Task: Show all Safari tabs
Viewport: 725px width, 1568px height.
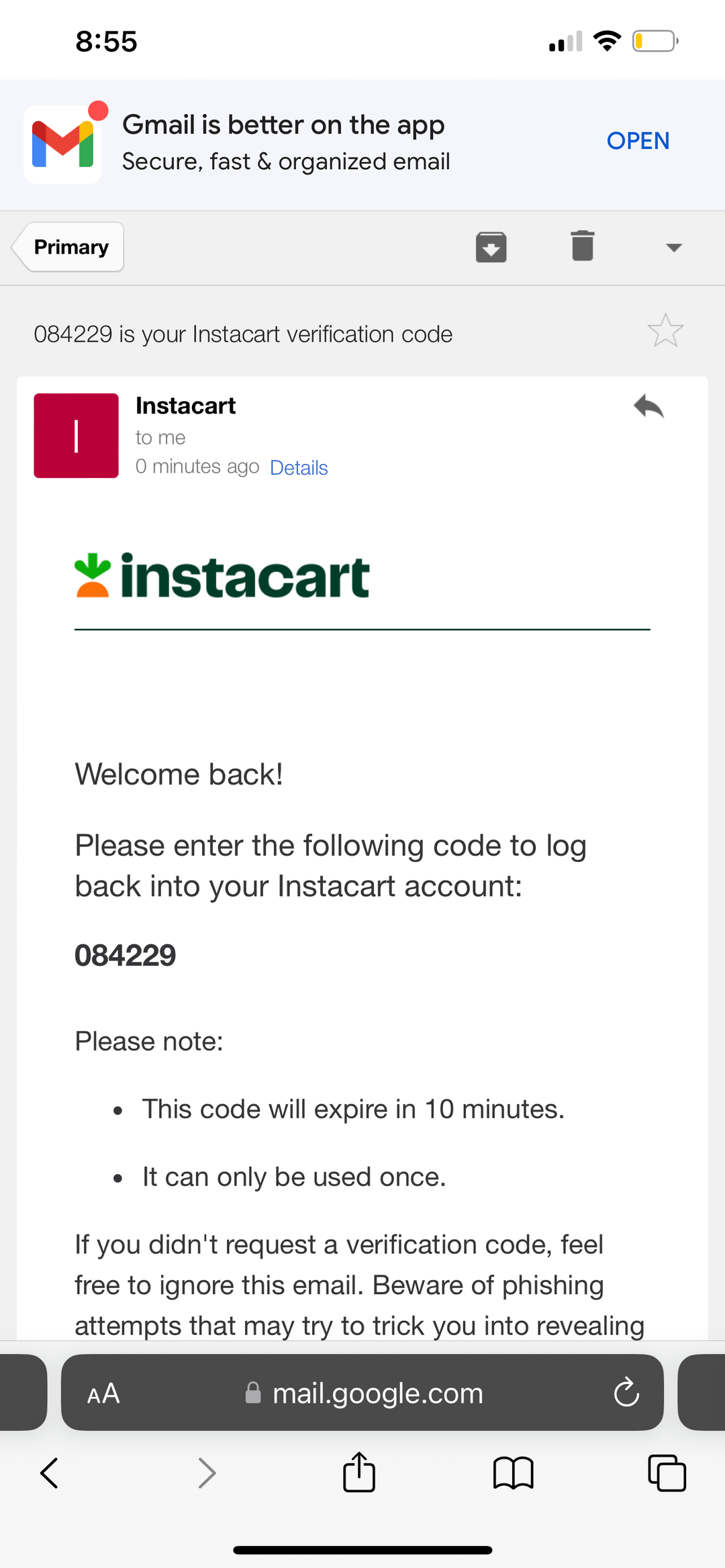Action: pyautogui.click(x=667, y=1473)
